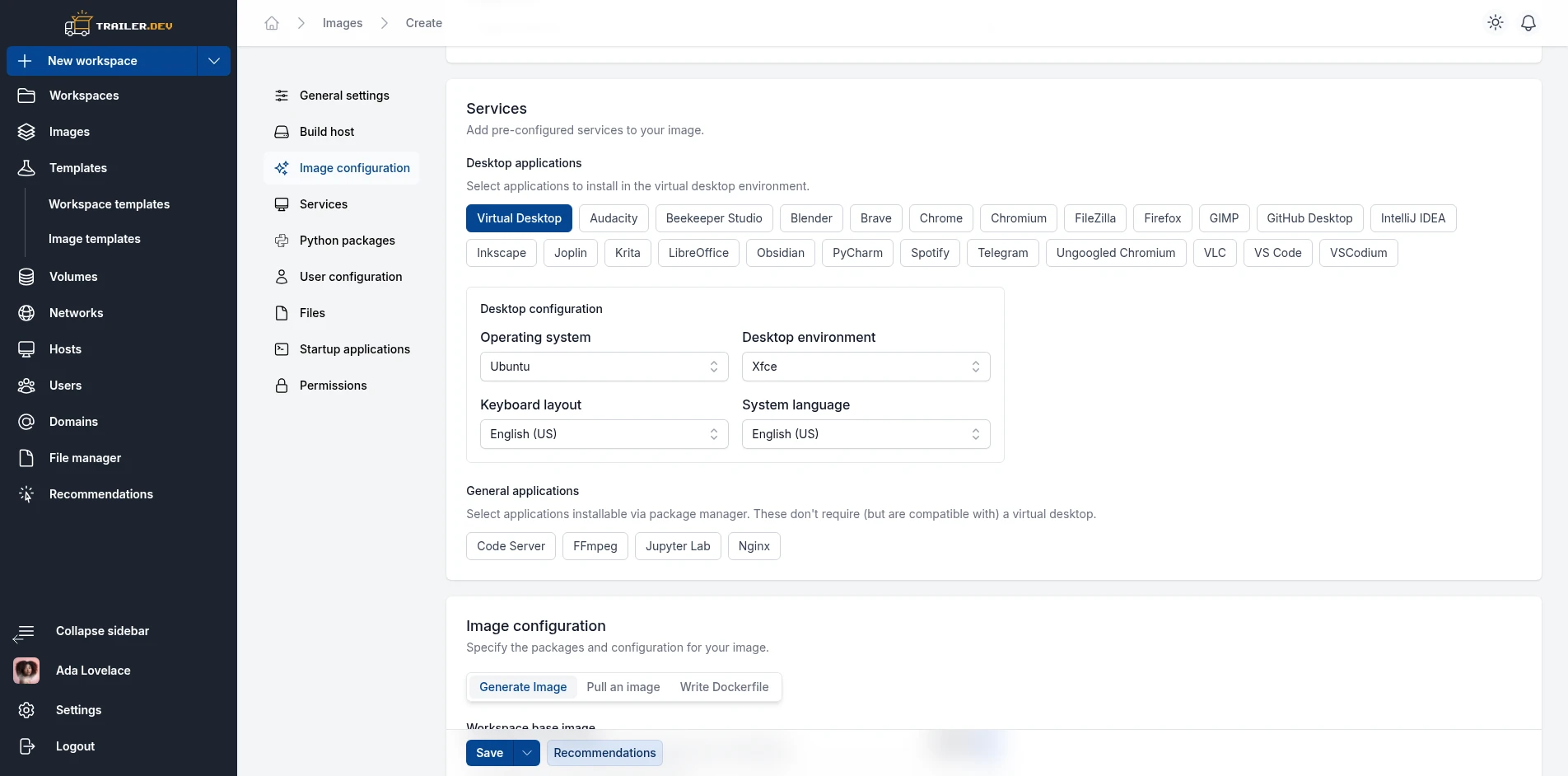Click the Domains at-sign icon
This screenshot has height=776, width=1568.
[x=26, y=422]
